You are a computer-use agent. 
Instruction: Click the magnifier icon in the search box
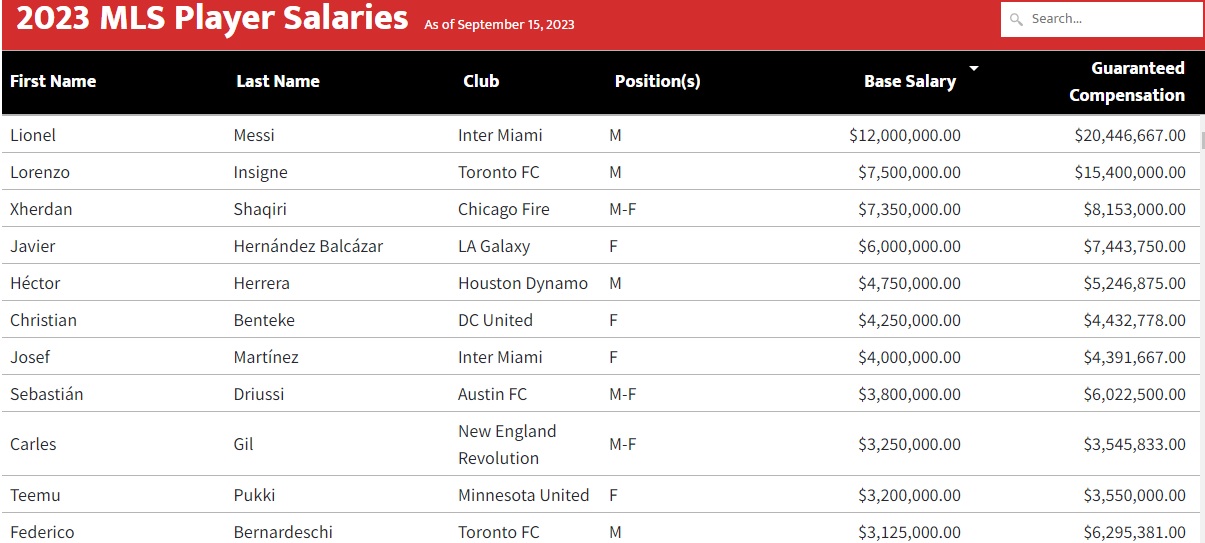pyautogui.click(x=1017, y=19)
